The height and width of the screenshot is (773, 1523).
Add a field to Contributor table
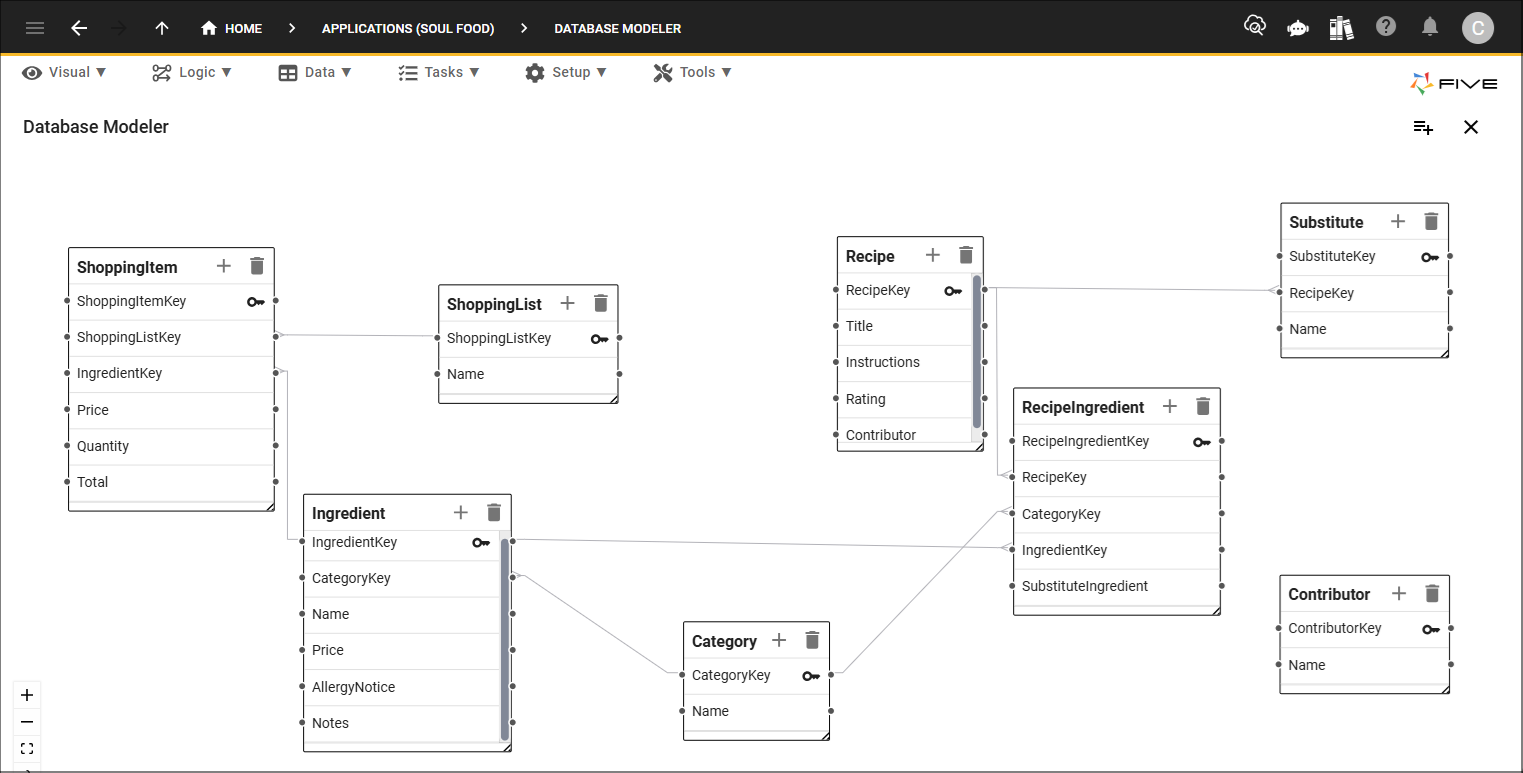(1399, 593)
